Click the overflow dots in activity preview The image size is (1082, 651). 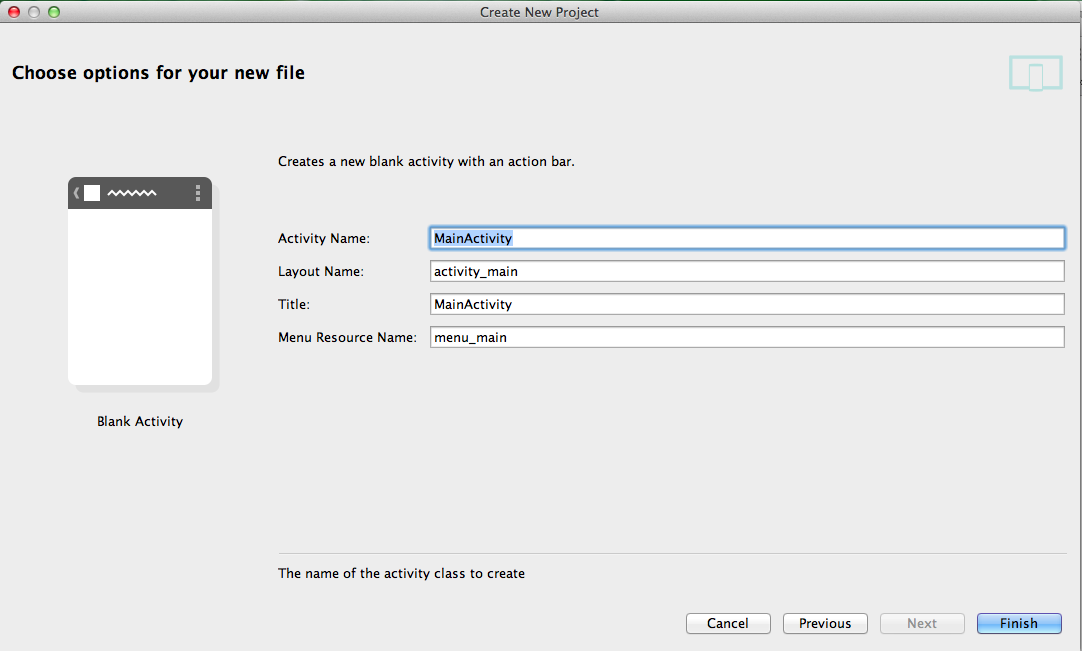tap(198, 193)
